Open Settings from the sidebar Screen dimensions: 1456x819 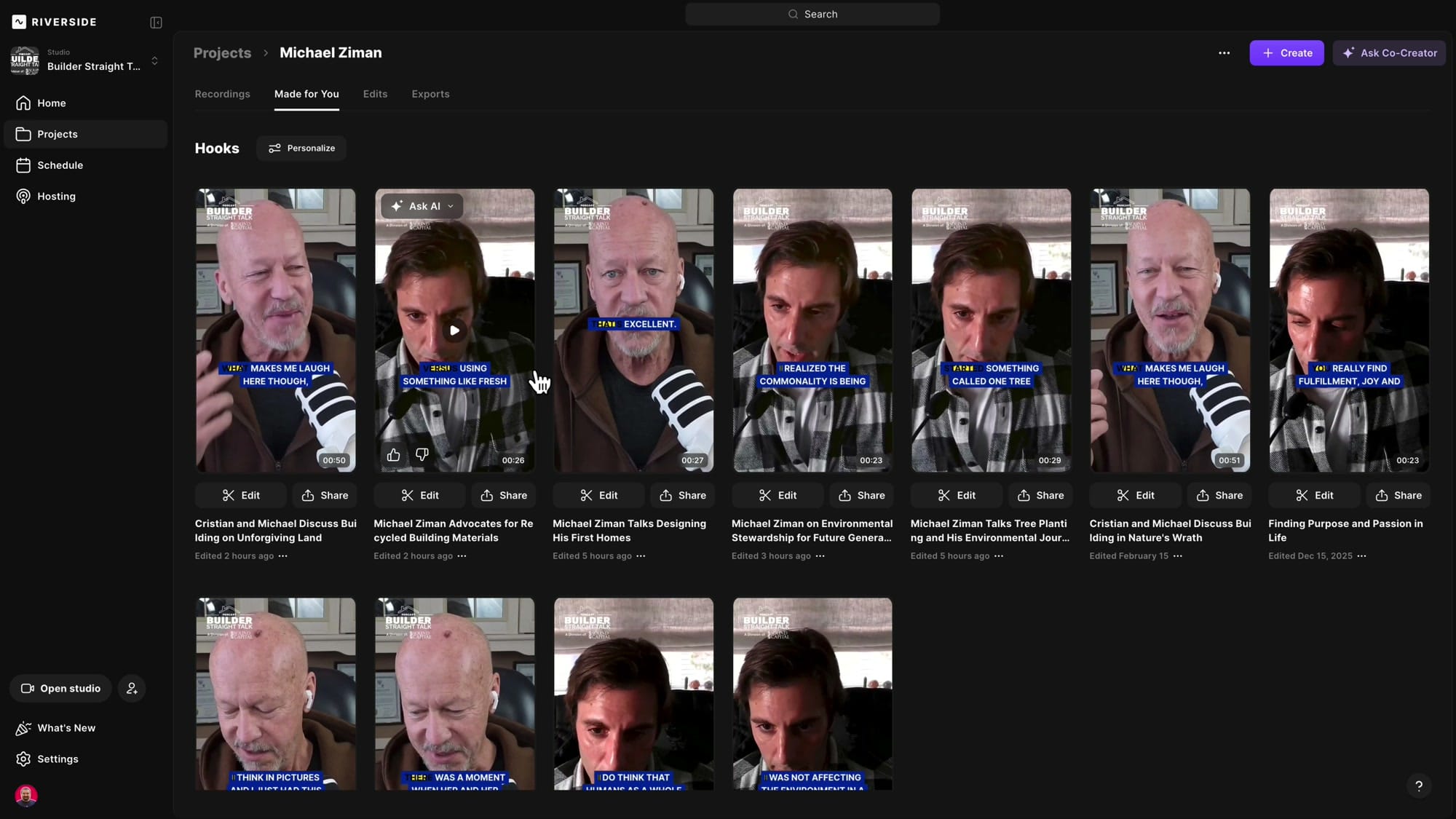[x=58, y=759]
